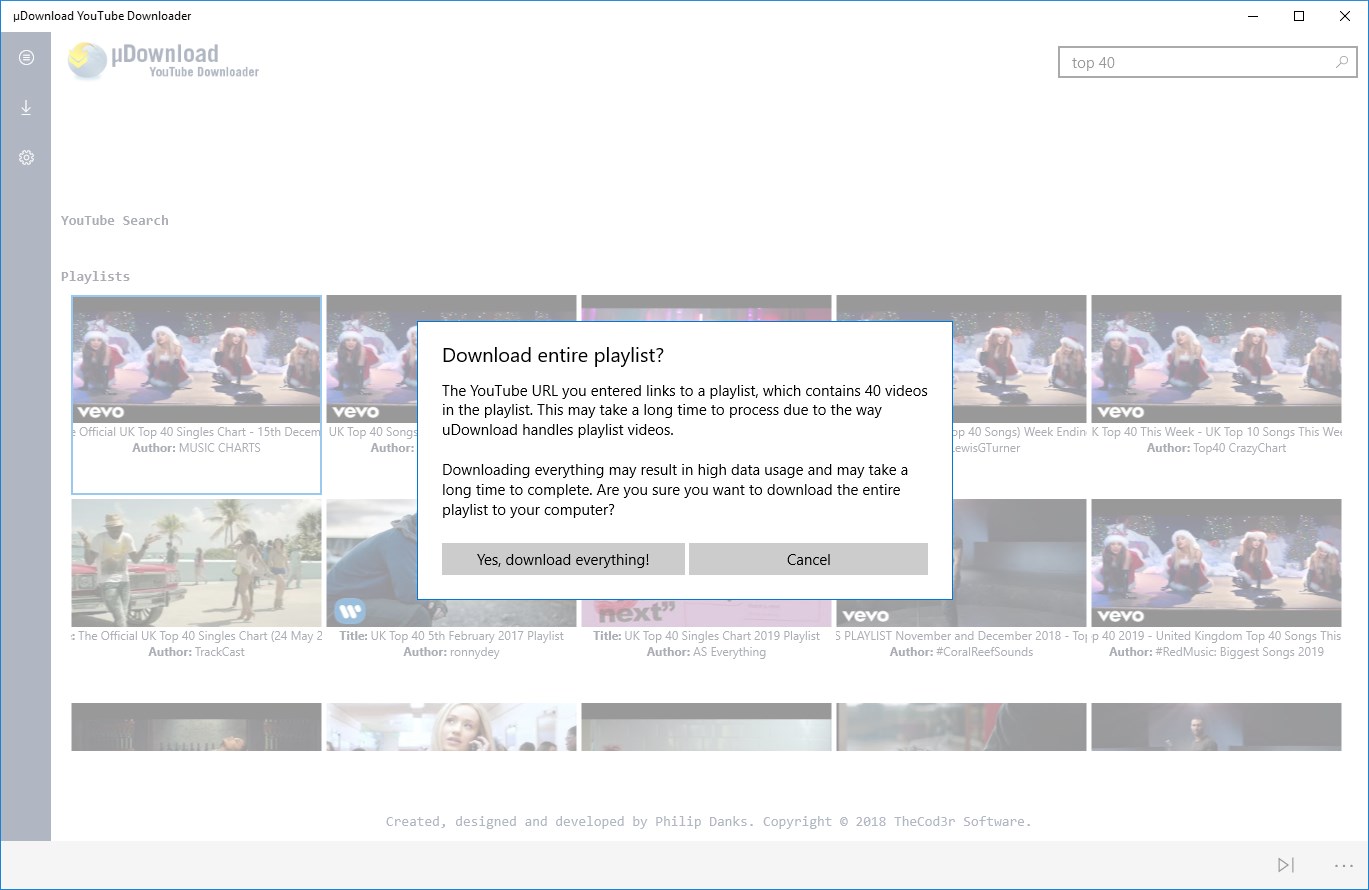This screenshot has width=1369, height=890.
Task: Select the Top40 CrazyChart playlist thumbnail
Action: pyautogui.click(x=1216, y=358)
